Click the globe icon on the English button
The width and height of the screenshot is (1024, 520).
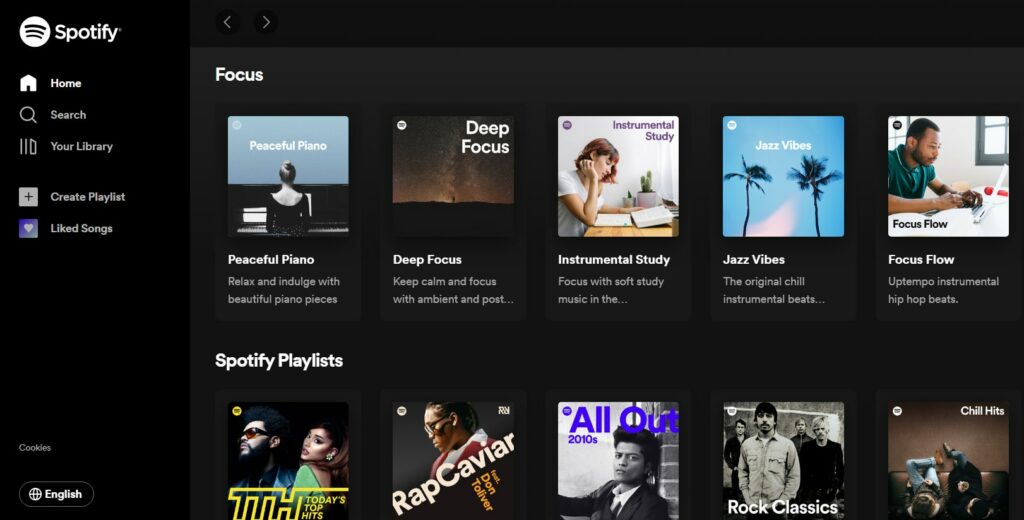pos(35,494)
